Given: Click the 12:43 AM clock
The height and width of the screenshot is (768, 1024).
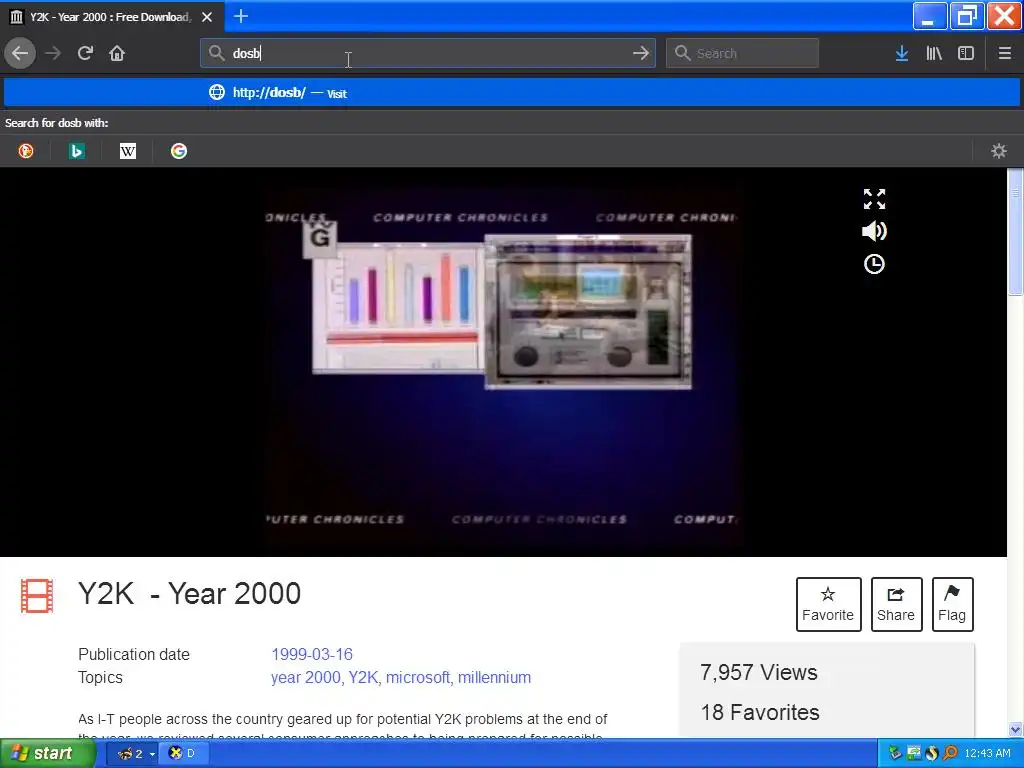Looking at the screenshot, I should [x=987, y=754].
